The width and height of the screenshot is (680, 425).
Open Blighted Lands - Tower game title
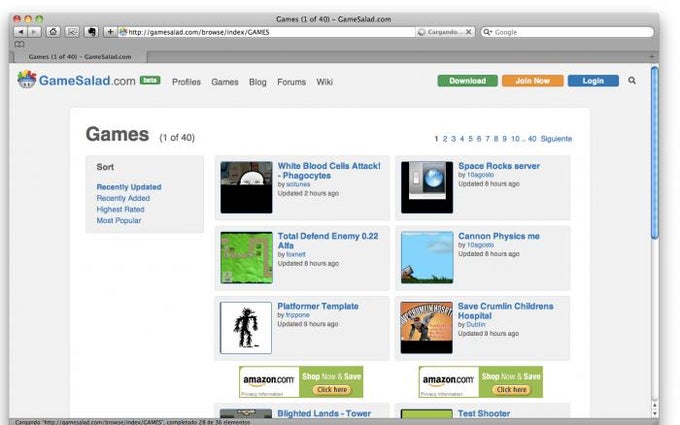coord(324,413)
